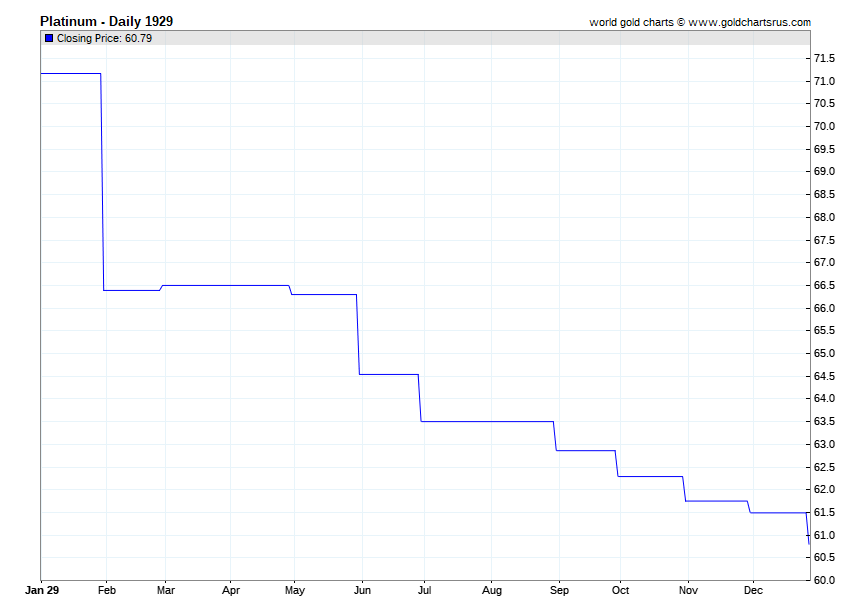
Task: Select the Sep x-axis label
Action: 559,590
